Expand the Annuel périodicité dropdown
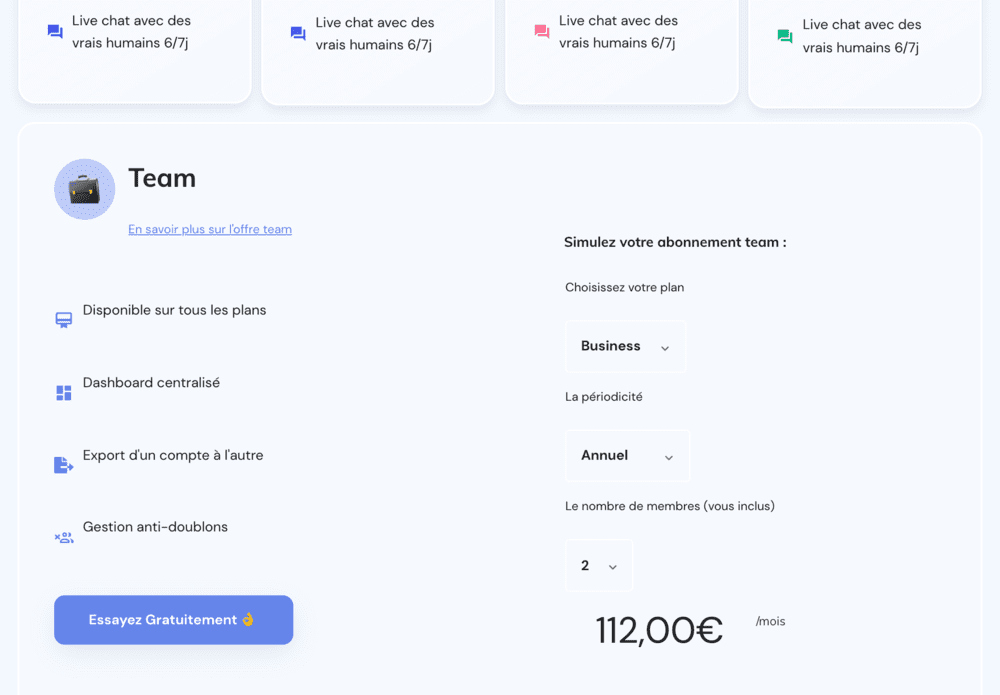 tap(627, 456)
